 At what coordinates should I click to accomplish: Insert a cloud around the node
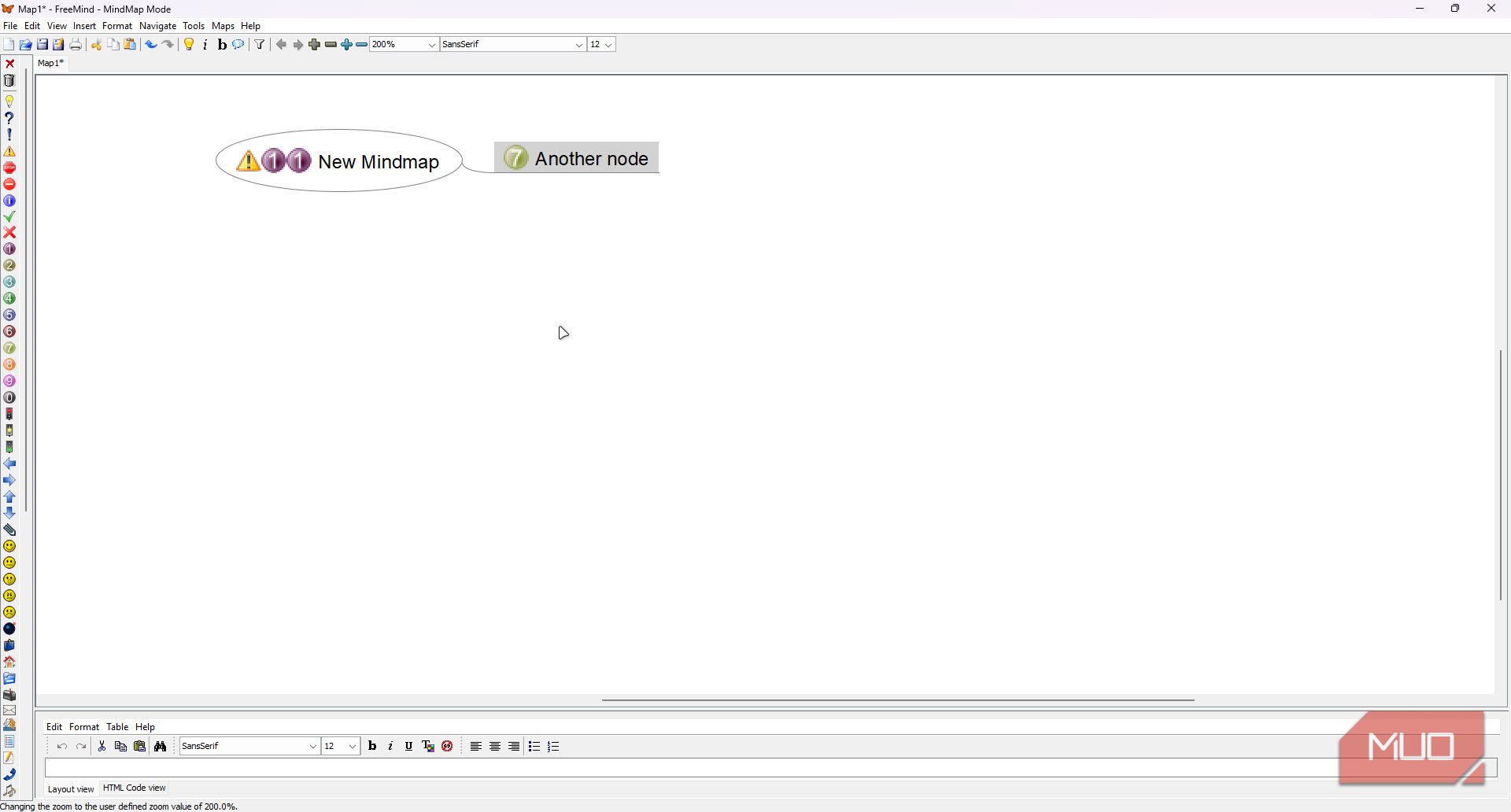[238, 45]
